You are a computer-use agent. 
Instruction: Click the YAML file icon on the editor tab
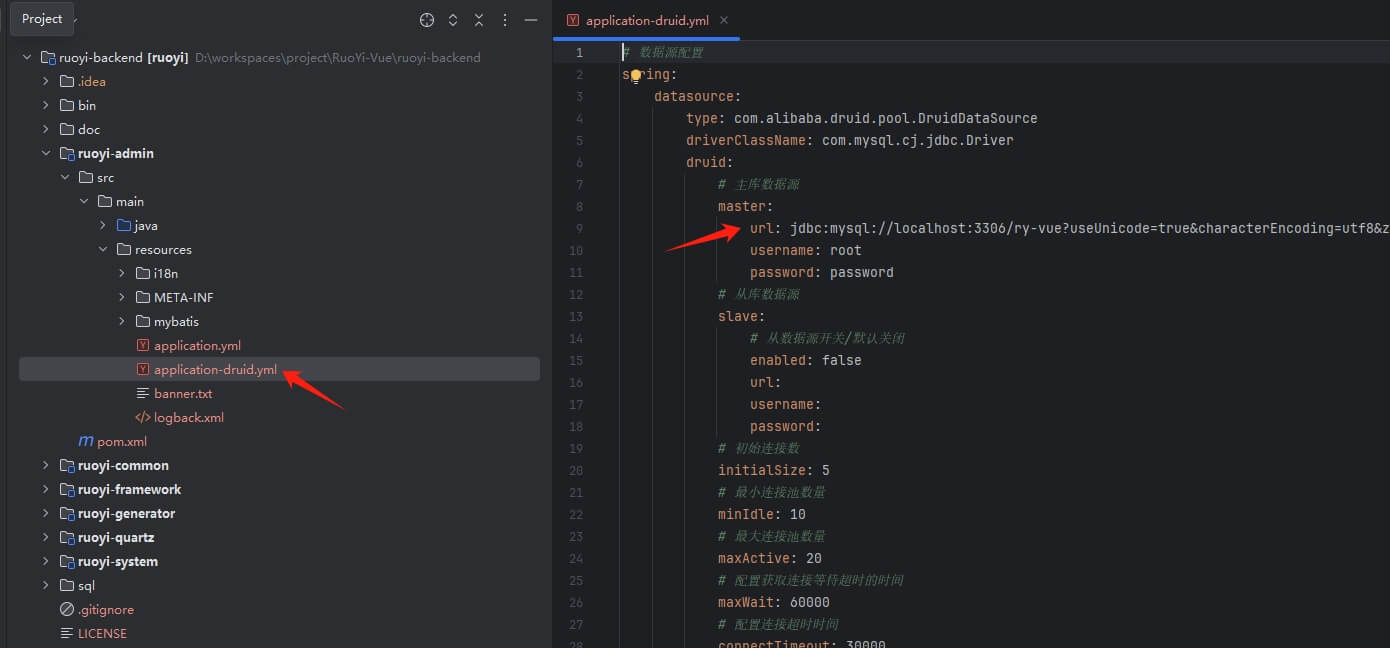(573, 20)
